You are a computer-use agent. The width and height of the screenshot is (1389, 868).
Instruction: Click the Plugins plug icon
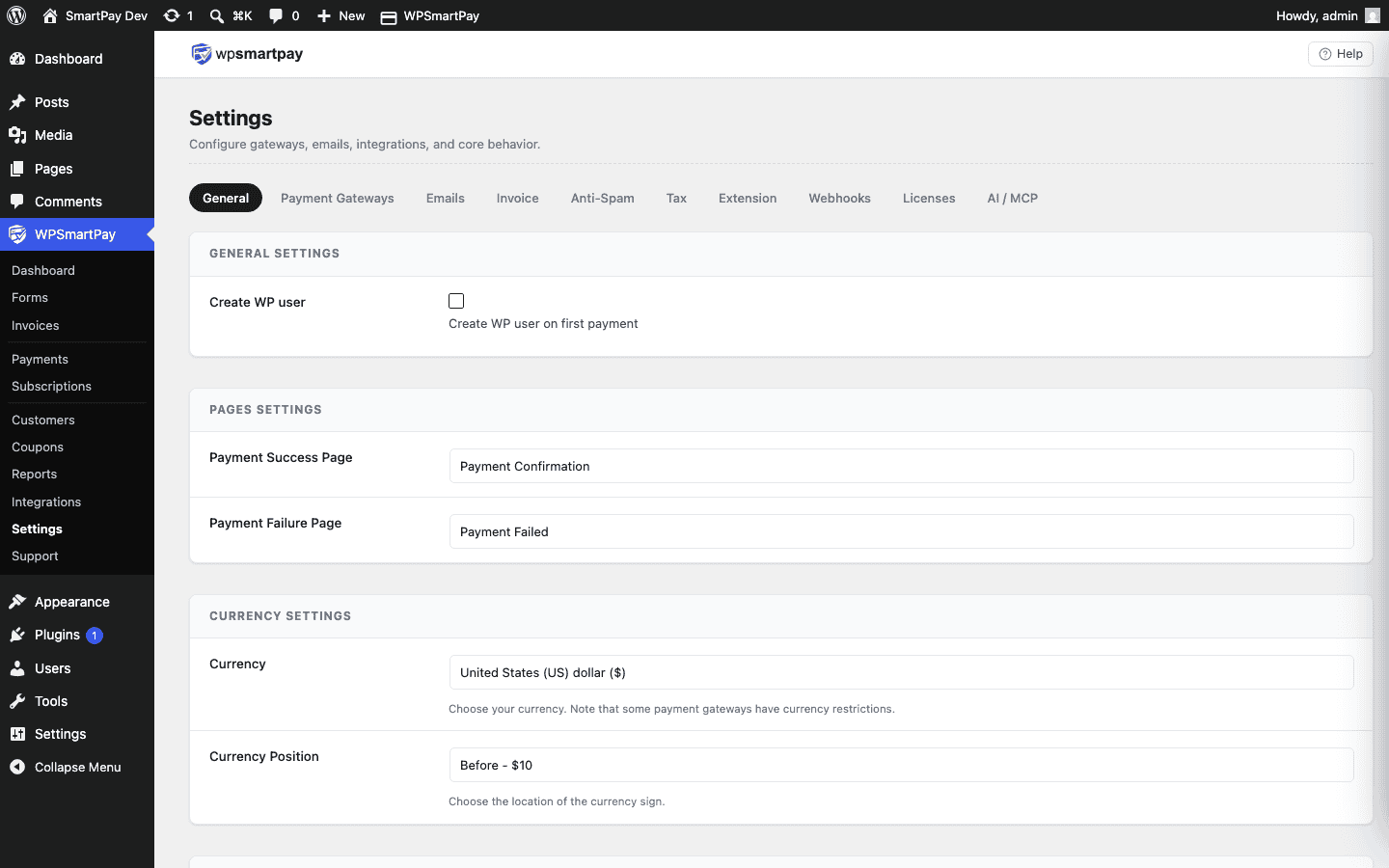click(17, 635)
